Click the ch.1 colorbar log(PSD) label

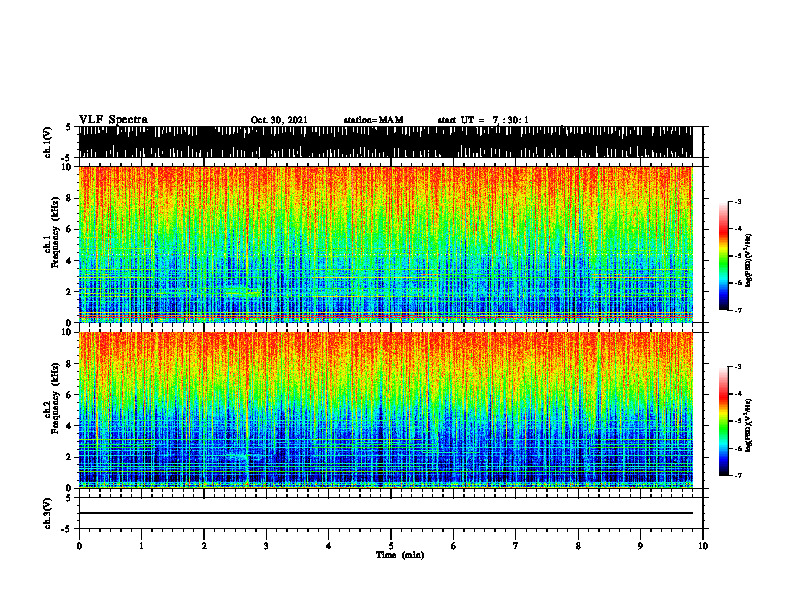pos(749,261)
